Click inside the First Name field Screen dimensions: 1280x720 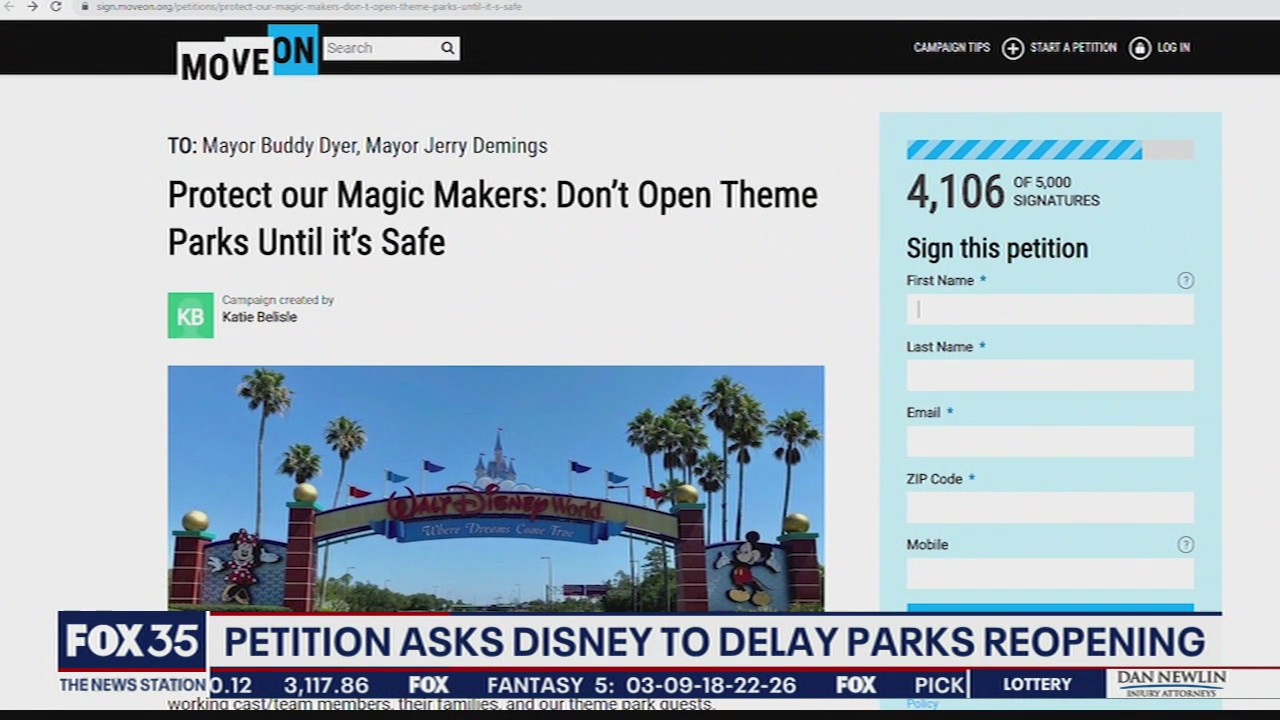click(x=1050, y=310)
